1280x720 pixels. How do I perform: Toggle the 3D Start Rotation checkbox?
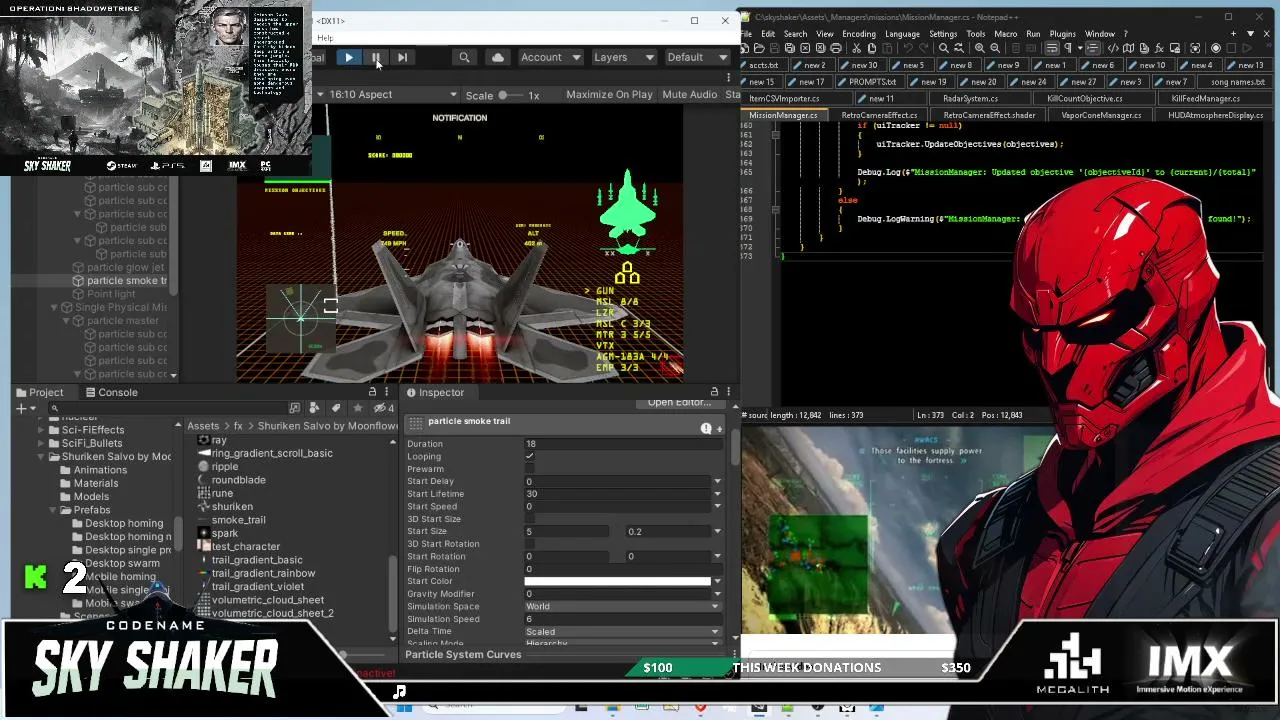click(x=529, y=544)
